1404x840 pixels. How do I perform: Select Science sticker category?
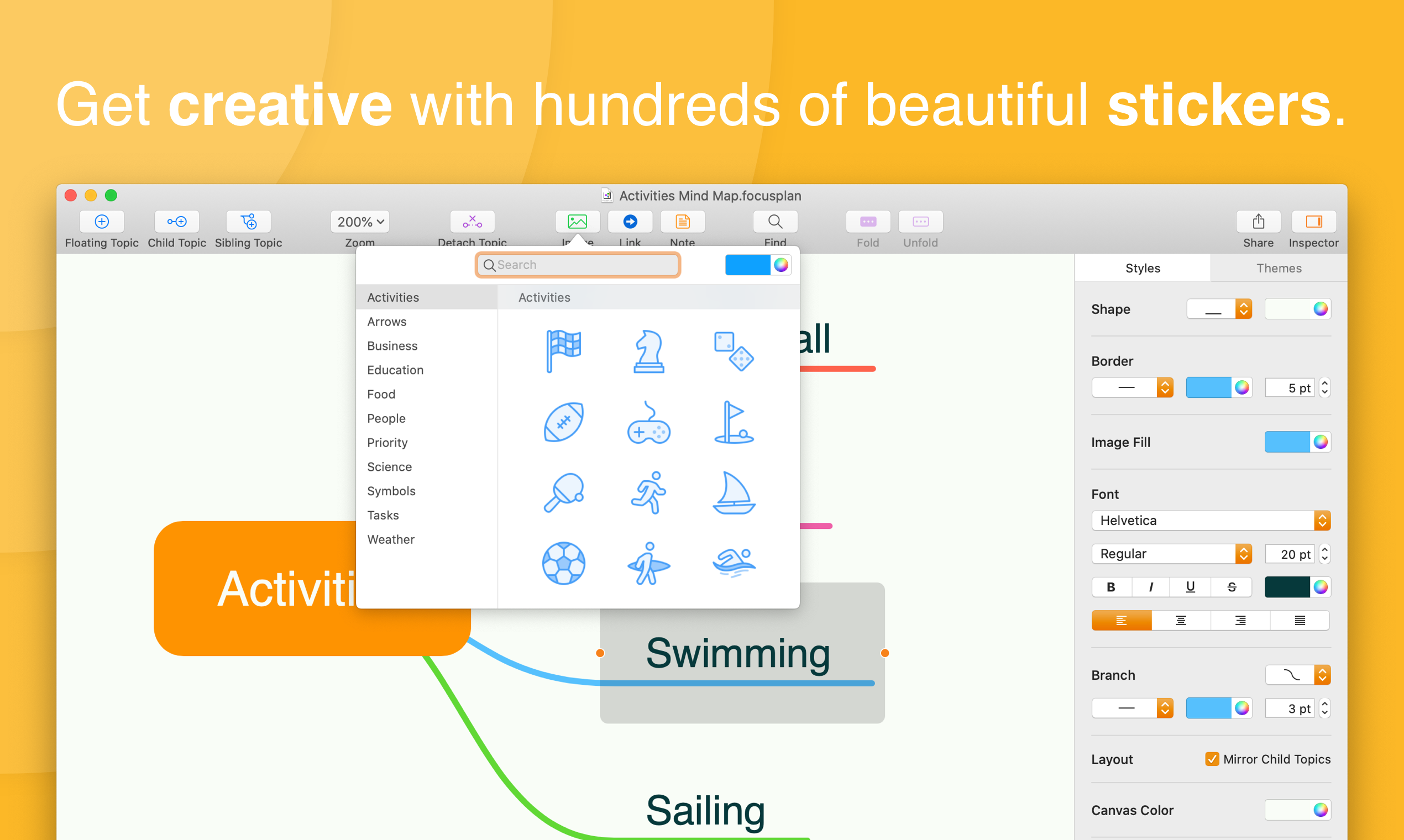pyautogui.click(x=427, y=467)
